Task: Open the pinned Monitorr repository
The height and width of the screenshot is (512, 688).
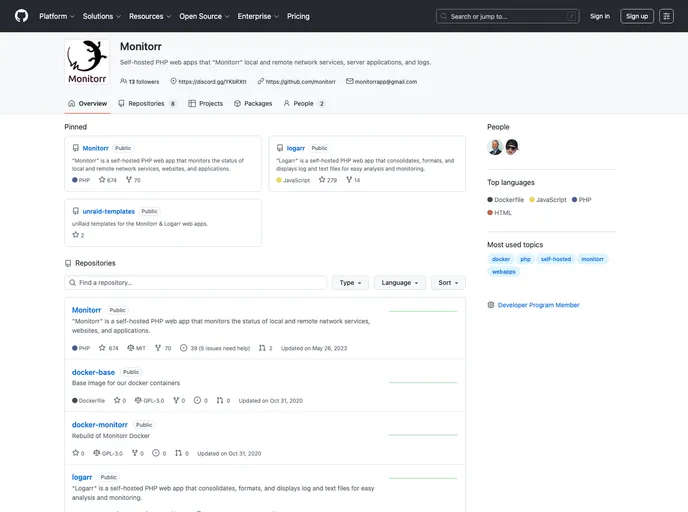Action: click(95, 148)
